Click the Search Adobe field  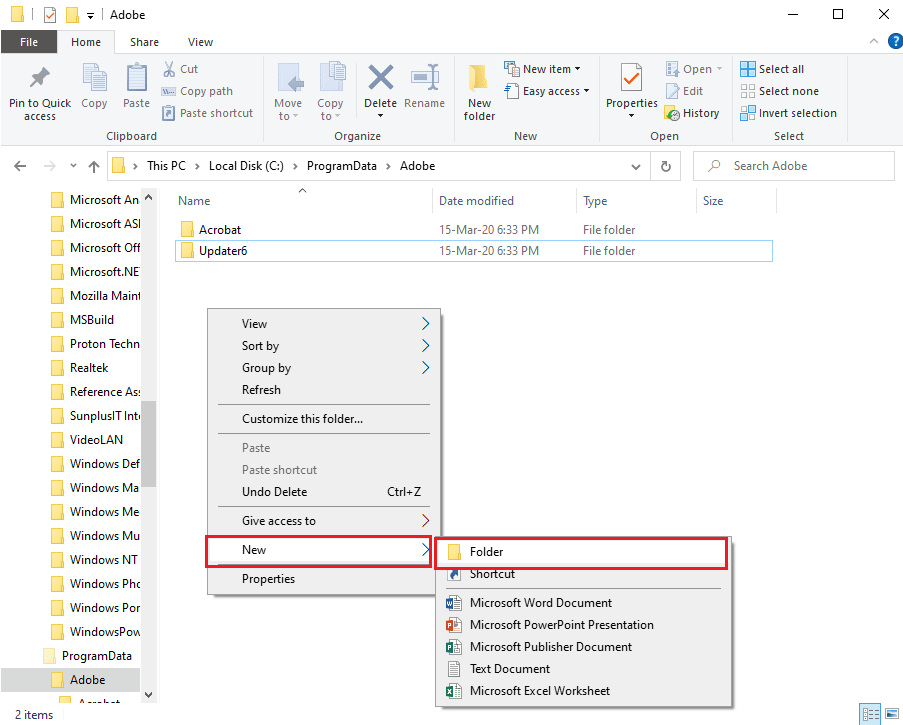click(x=794, y=166)
